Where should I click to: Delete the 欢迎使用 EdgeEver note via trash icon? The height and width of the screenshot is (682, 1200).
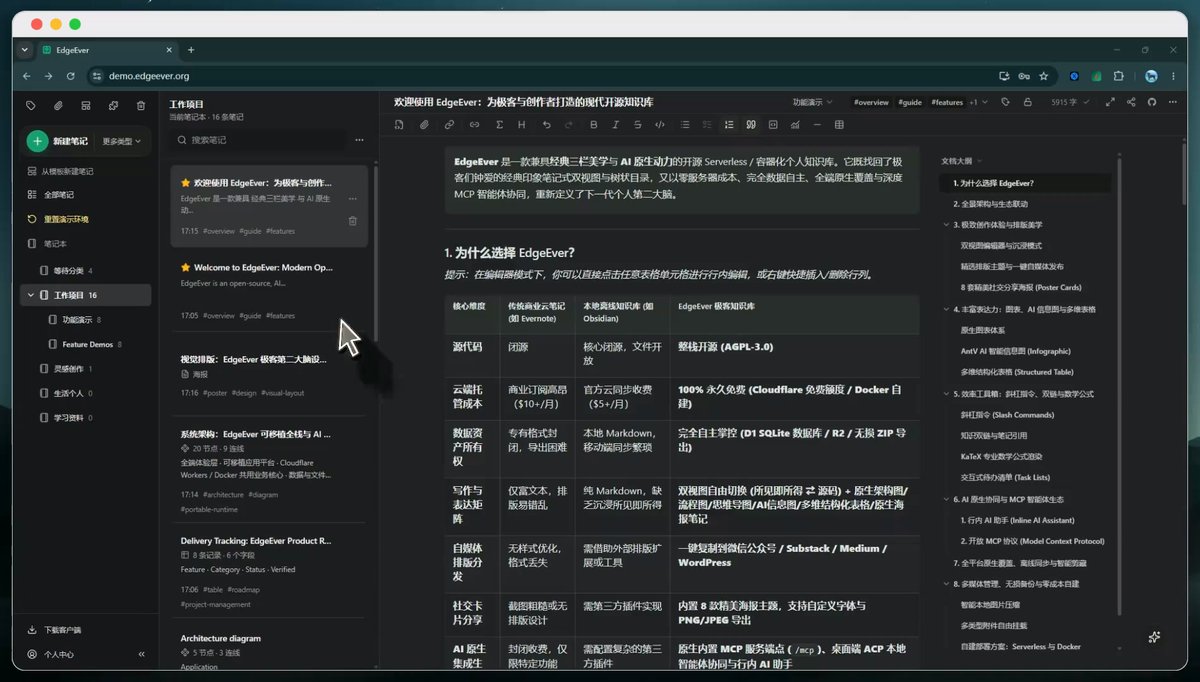pyautogui.click(x=352, y=221)
